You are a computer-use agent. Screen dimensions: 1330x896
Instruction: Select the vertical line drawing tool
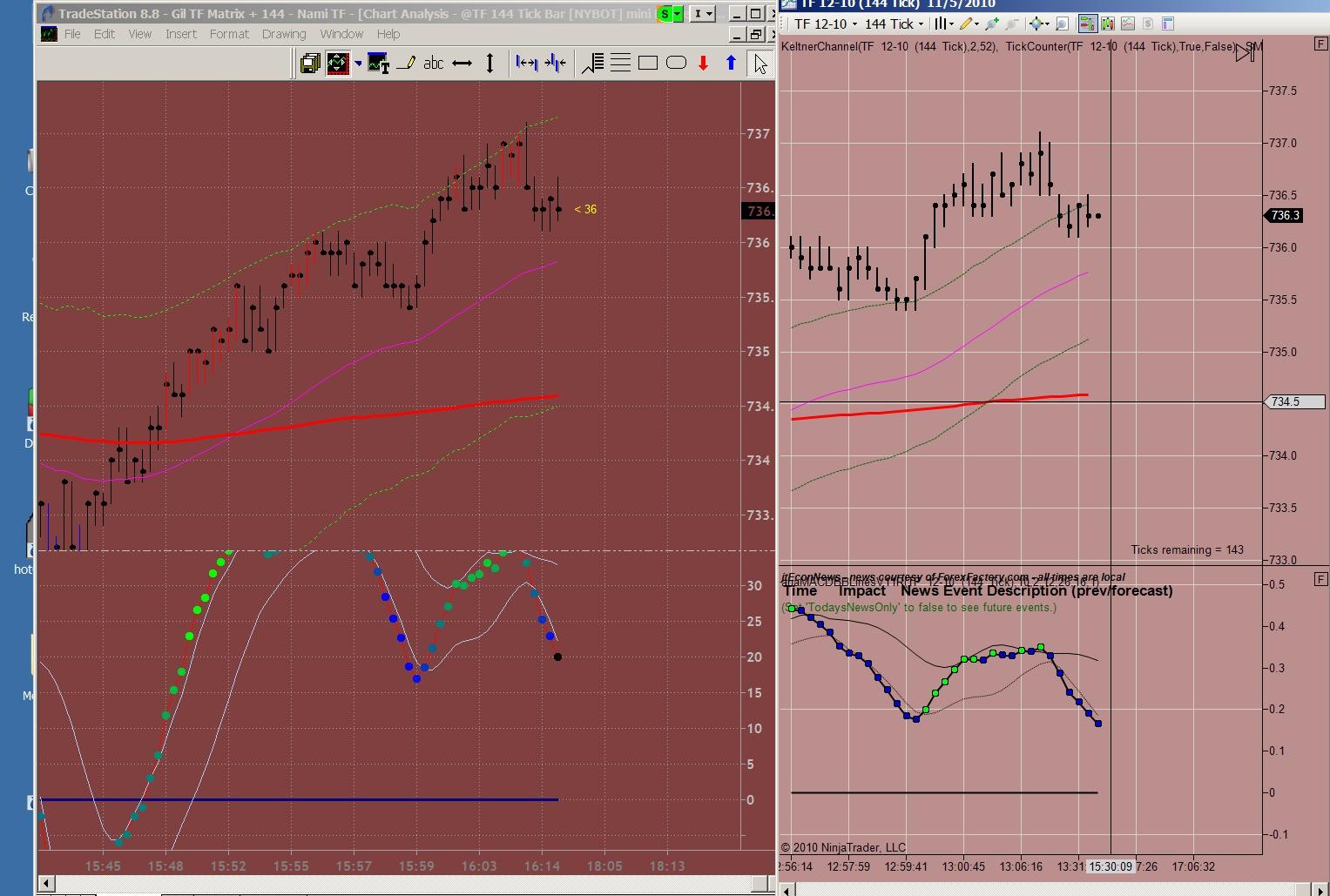tap(490, 63)
